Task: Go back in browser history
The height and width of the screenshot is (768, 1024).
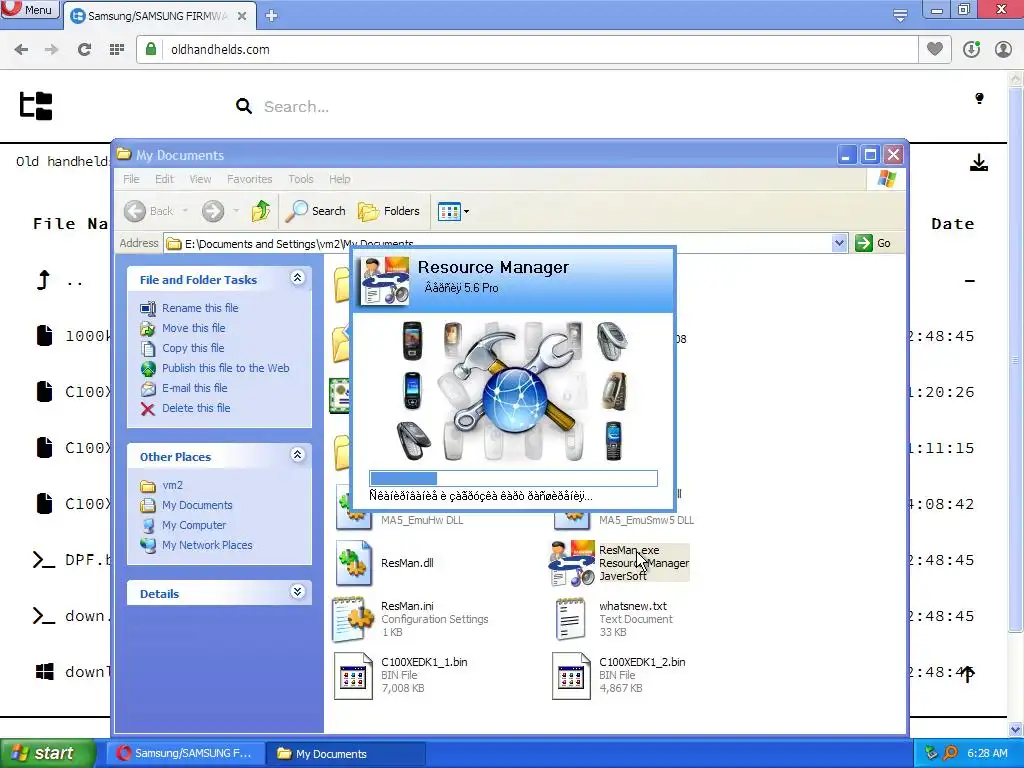Action: pos(21,50)
